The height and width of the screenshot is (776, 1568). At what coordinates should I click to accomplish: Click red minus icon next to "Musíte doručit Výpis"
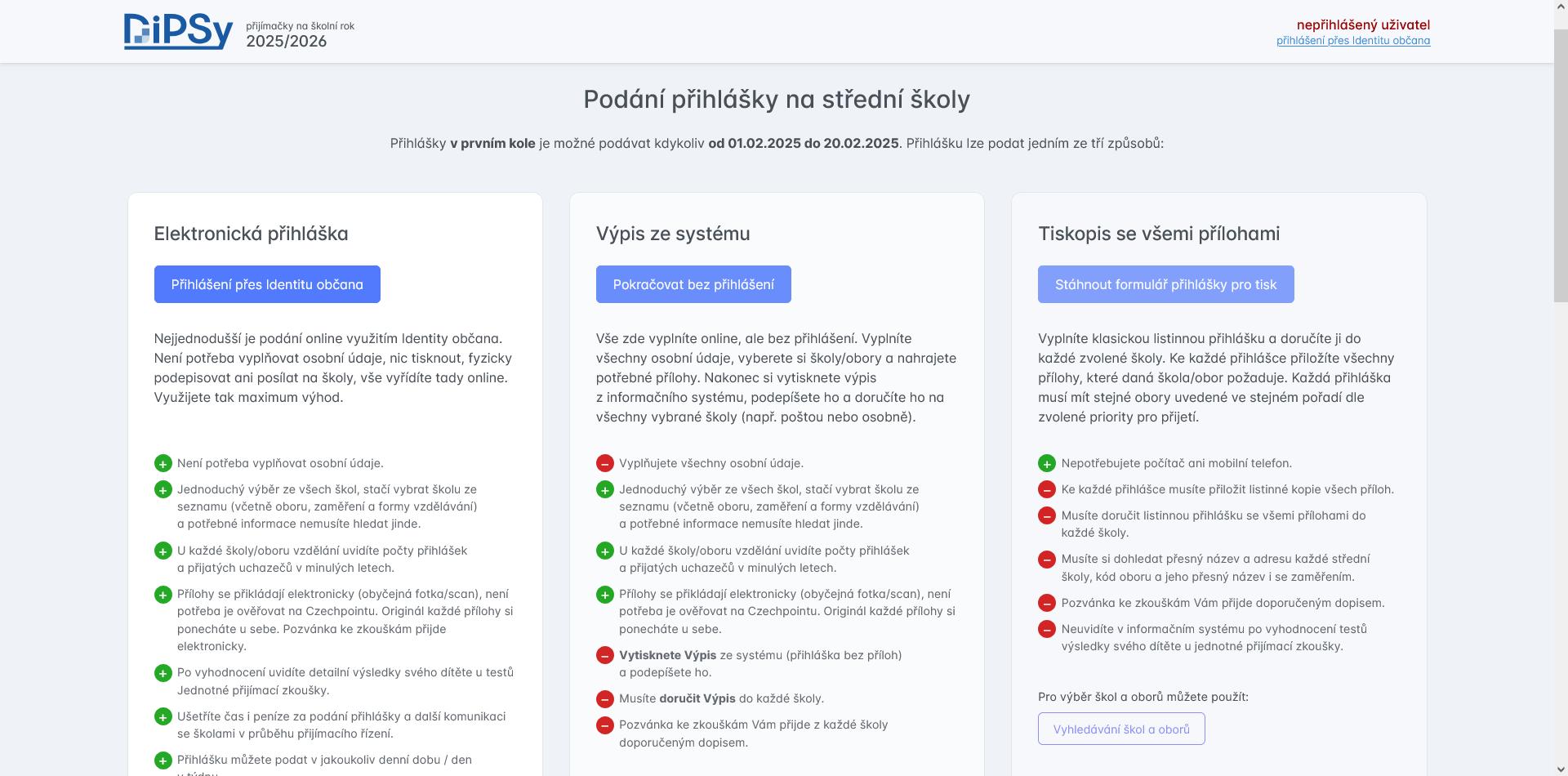[x=605, y=699]
